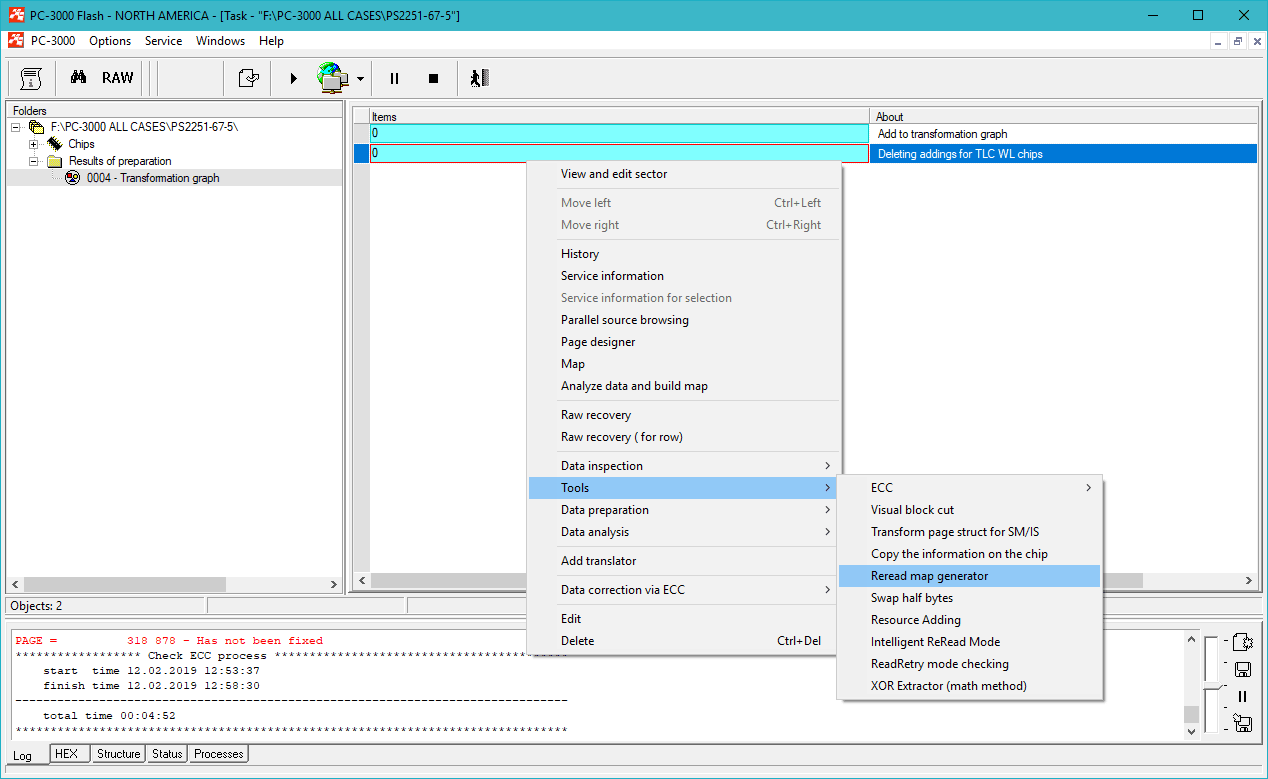Screen dimensions: 1268x779
Task: Open the Service menu
Action: point(163,41)
